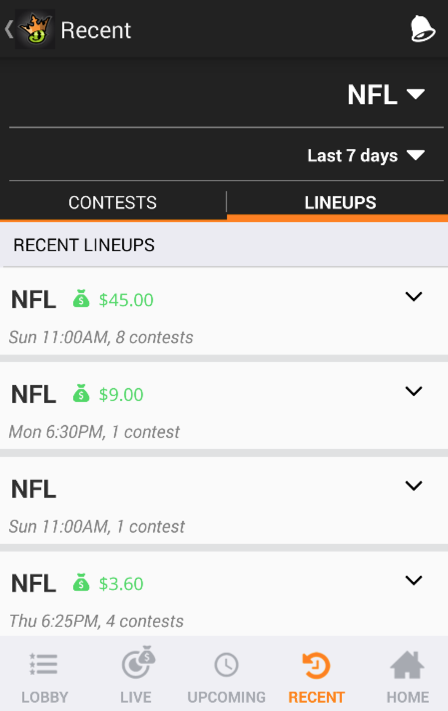Go back using the left arrow

9,29
